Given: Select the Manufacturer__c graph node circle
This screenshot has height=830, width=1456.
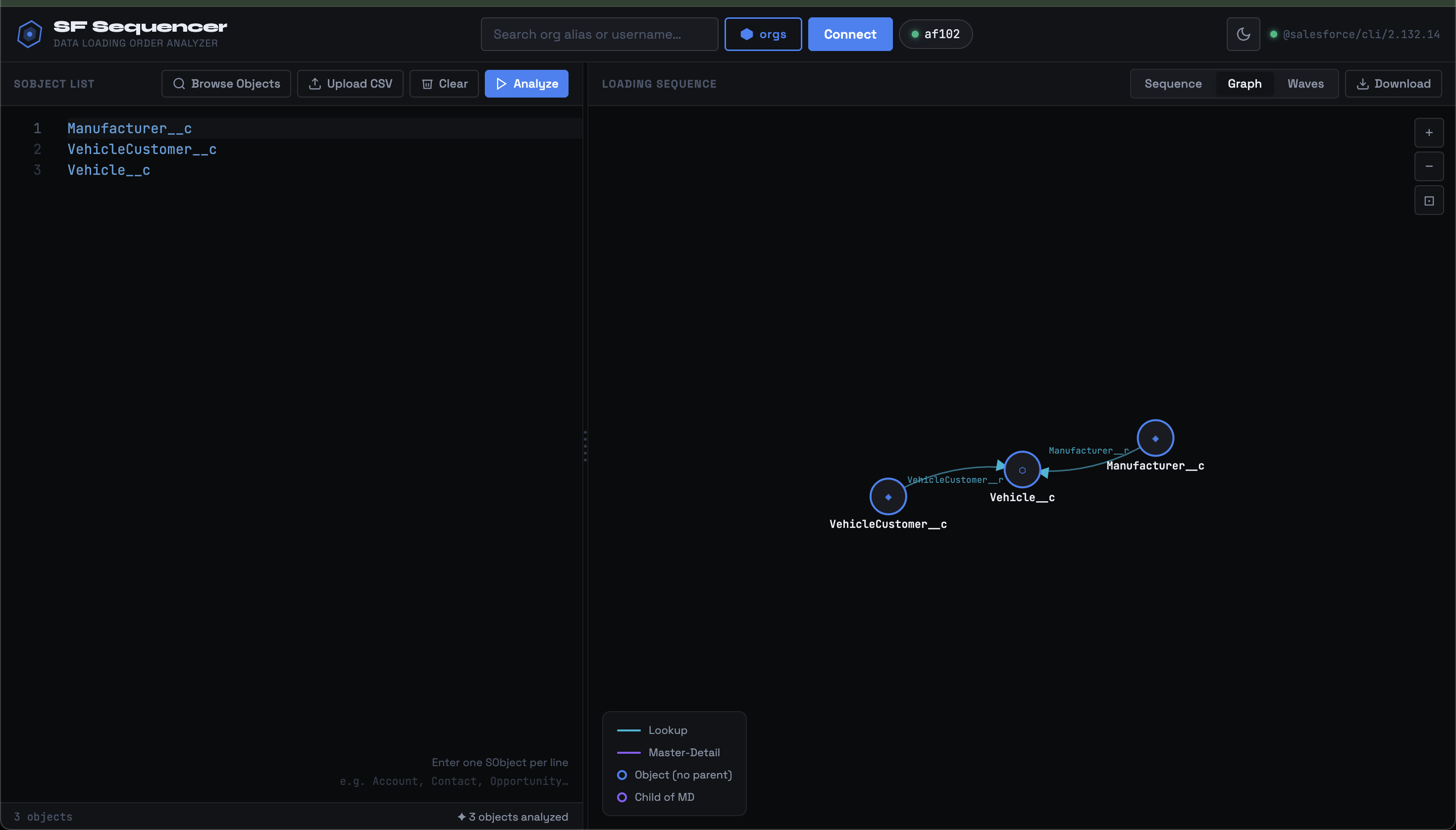Looking at the screenshot, I should click(1155, 438).
